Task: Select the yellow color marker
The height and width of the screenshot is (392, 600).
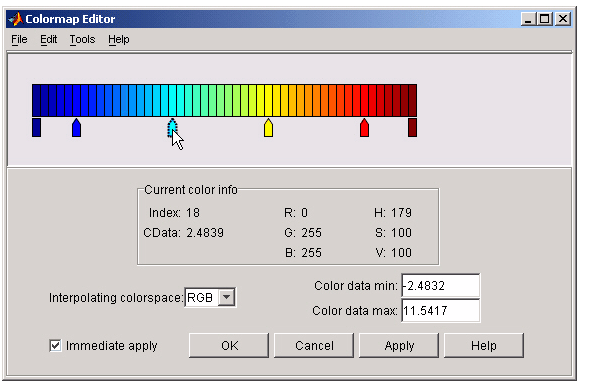Action: (268, 127)
